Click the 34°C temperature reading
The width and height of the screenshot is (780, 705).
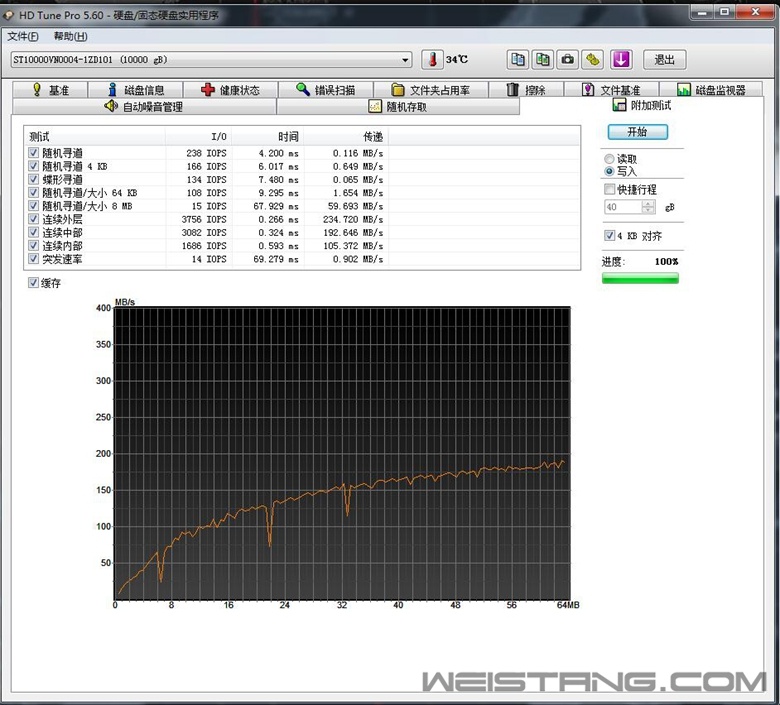click(457, 60)
